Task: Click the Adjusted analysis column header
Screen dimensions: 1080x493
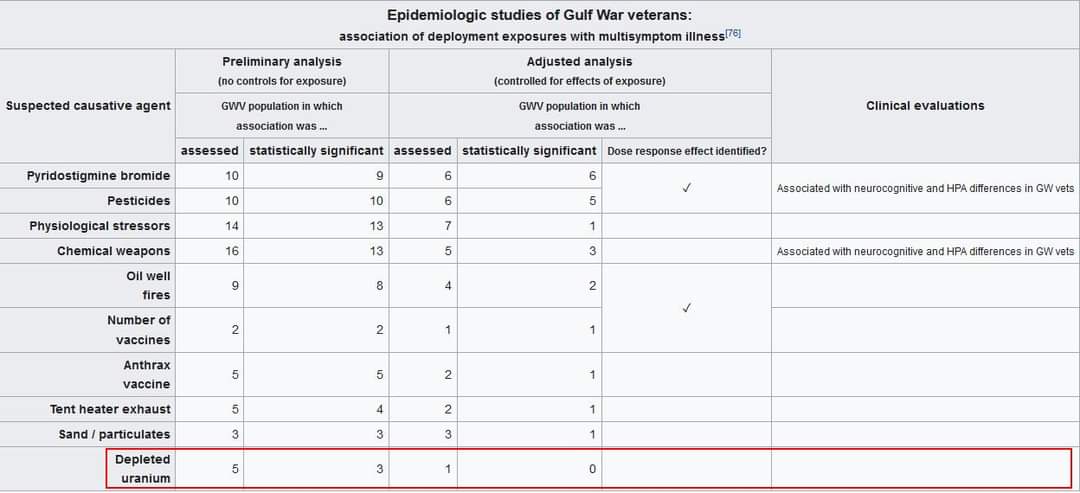Action: pos(579,62)
